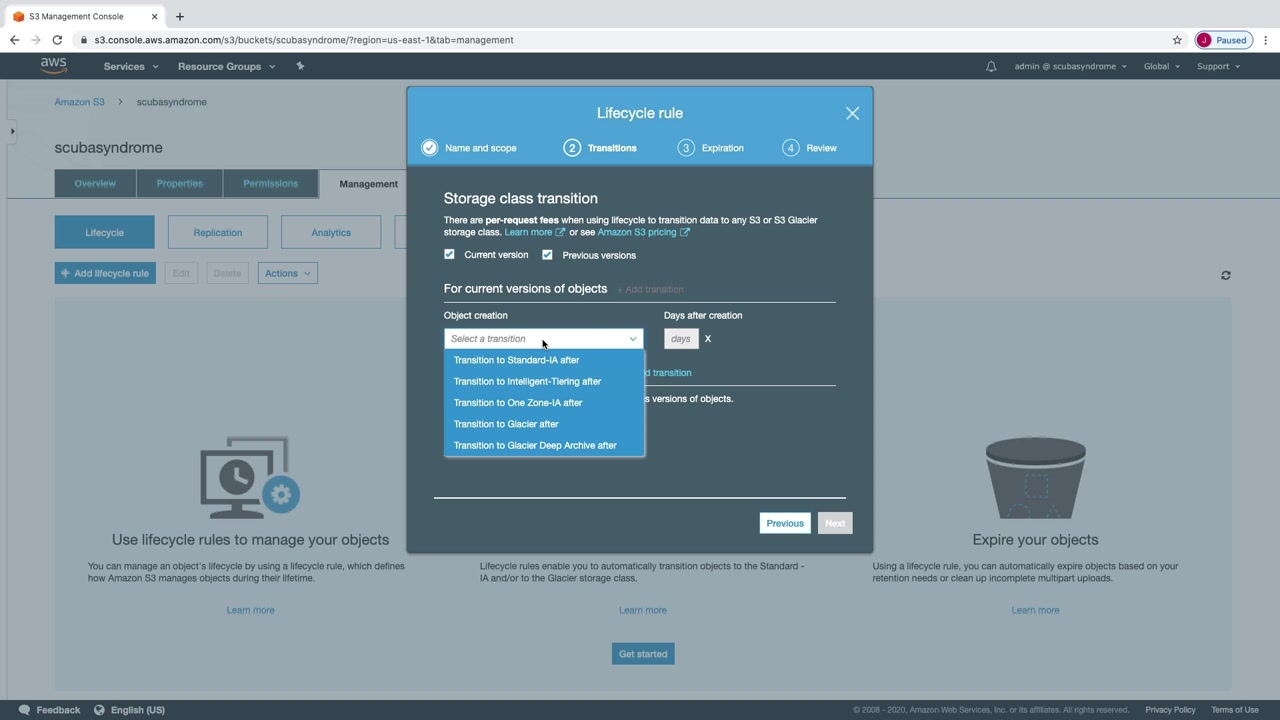Open the Services dropdown menu
1280x720 pixels.
pyautogui.click(x=131, y=66)
